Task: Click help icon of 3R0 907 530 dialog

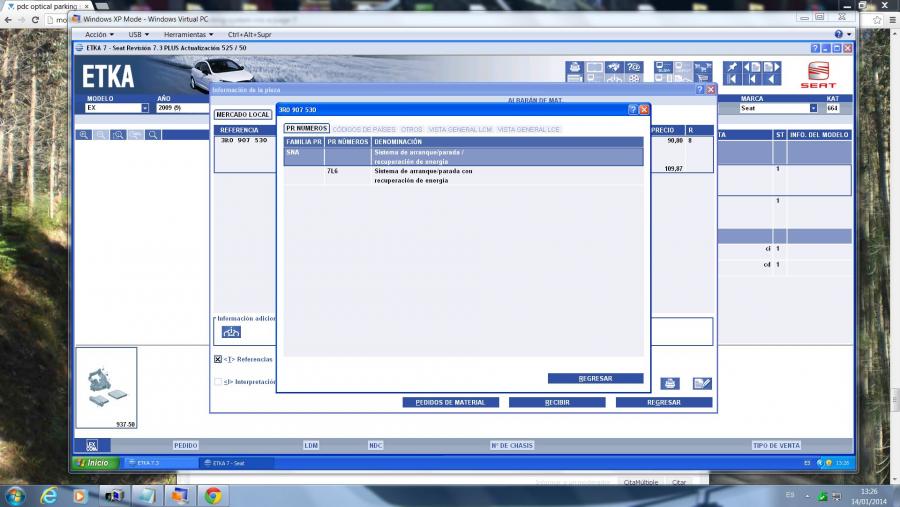Action: (633, 109)
